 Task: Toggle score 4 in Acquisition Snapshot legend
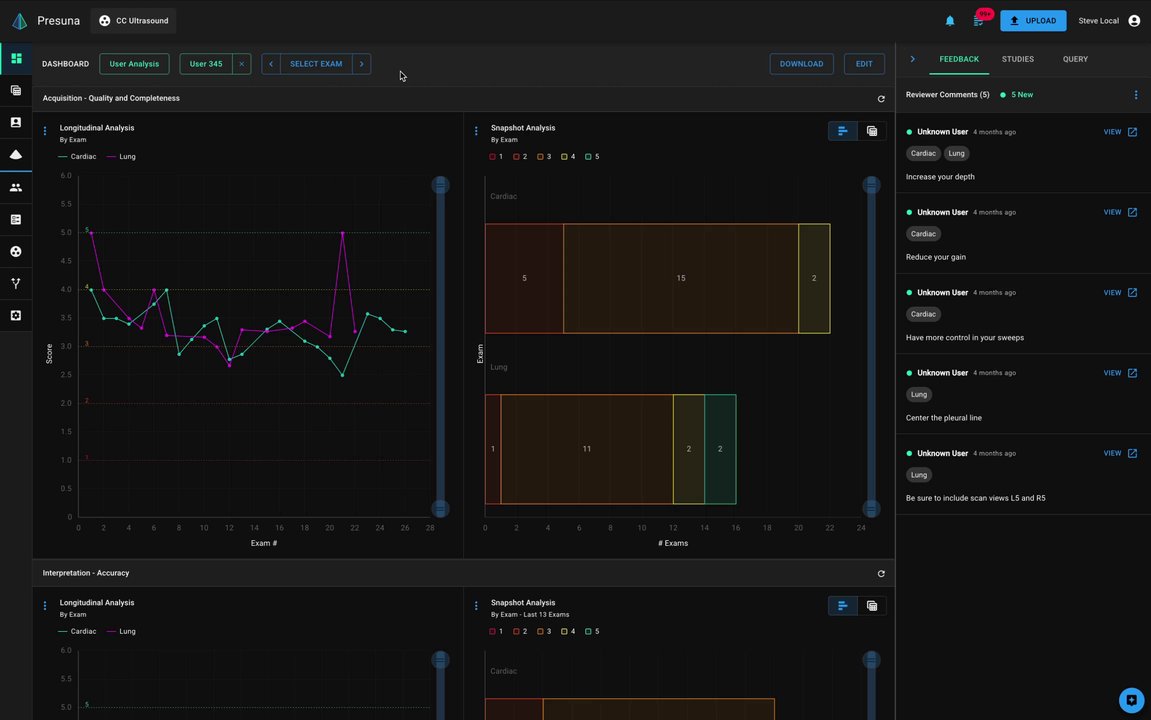point(569,156)
